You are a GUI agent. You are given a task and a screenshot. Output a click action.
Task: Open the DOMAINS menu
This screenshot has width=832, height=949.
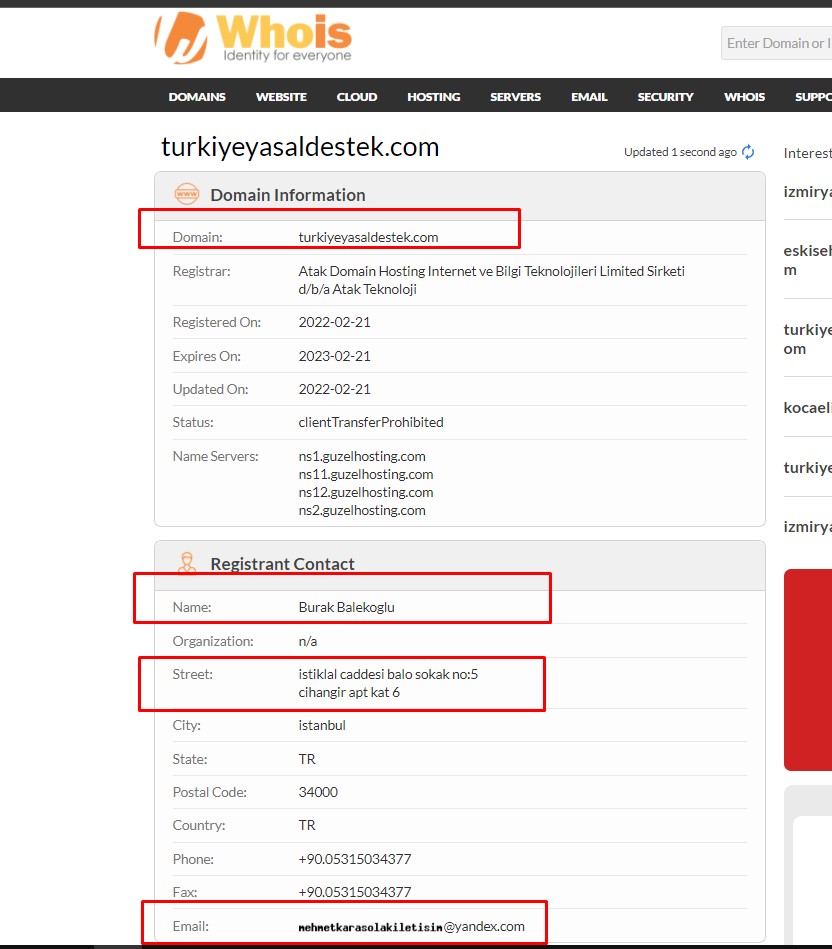point(197,97)
